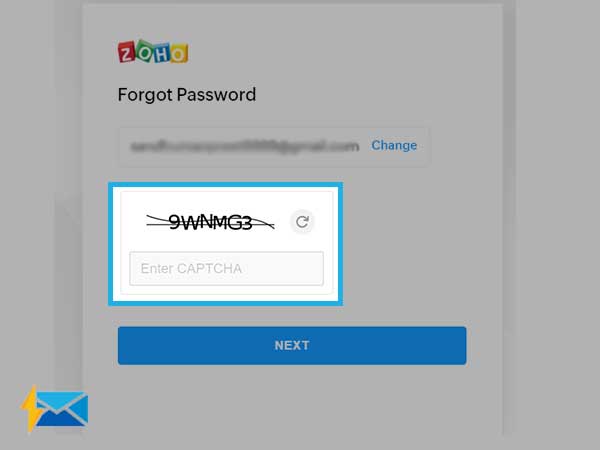This screenshot has height=450, width=600.
Task: Click the yellow O block in logo
Action: click(179, 54)
